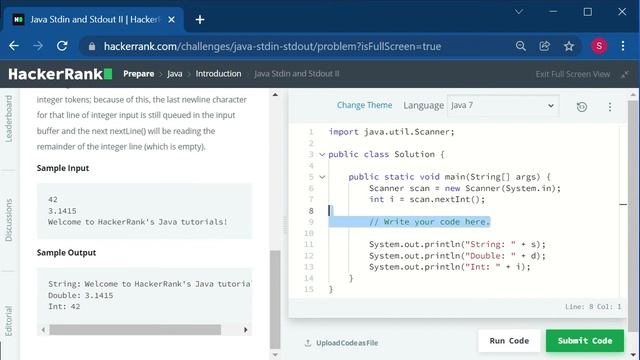
Task: Click sample output 'Int: 42' text
Action: click(x=64, y=307)
